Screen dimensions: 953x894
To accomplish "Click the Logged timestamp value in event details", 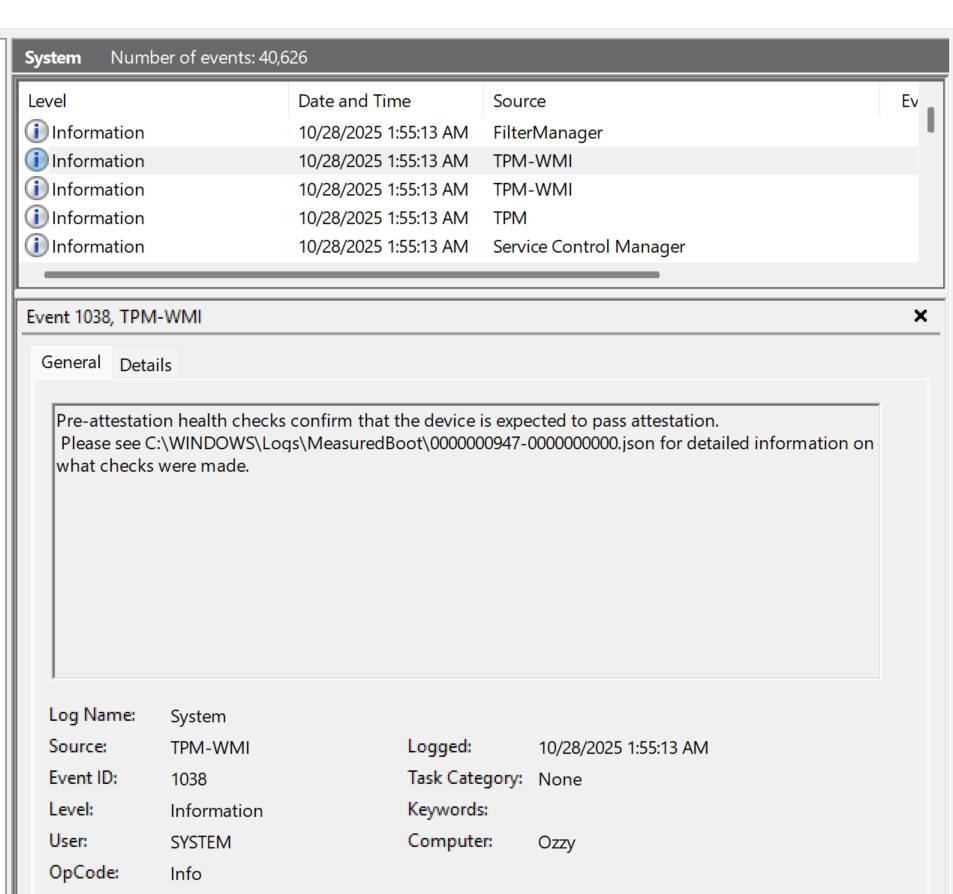I will click(x=623, y=747).
